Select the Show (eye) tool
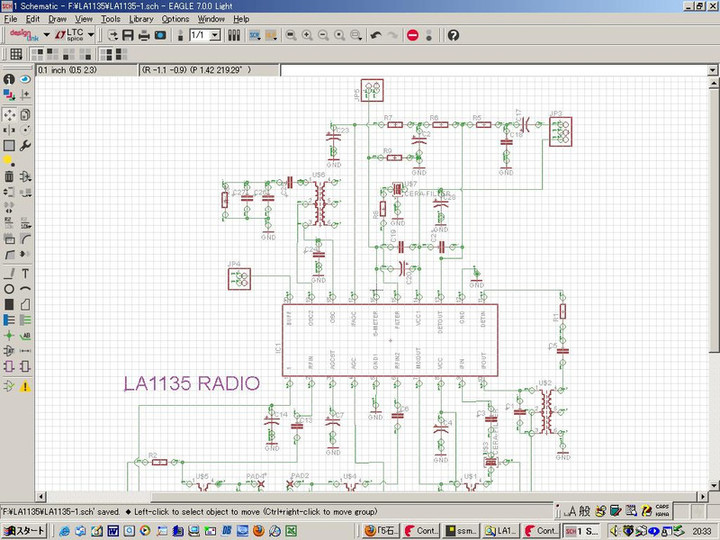 coord(25,79)
